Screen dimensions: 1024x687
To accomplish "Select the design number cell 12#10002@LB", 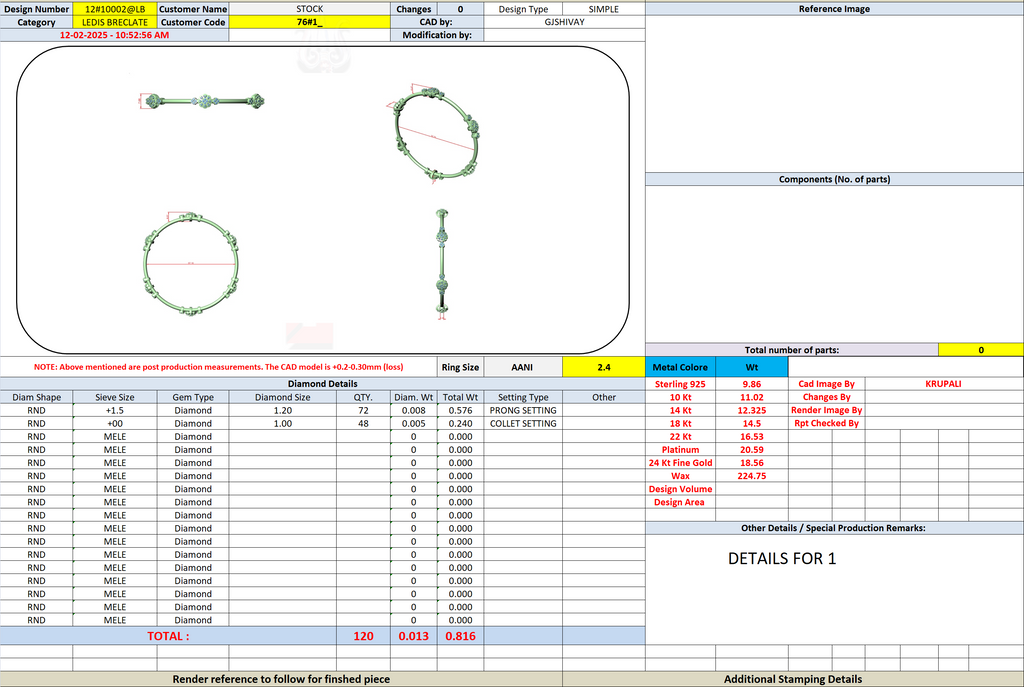I will [115, 9].
